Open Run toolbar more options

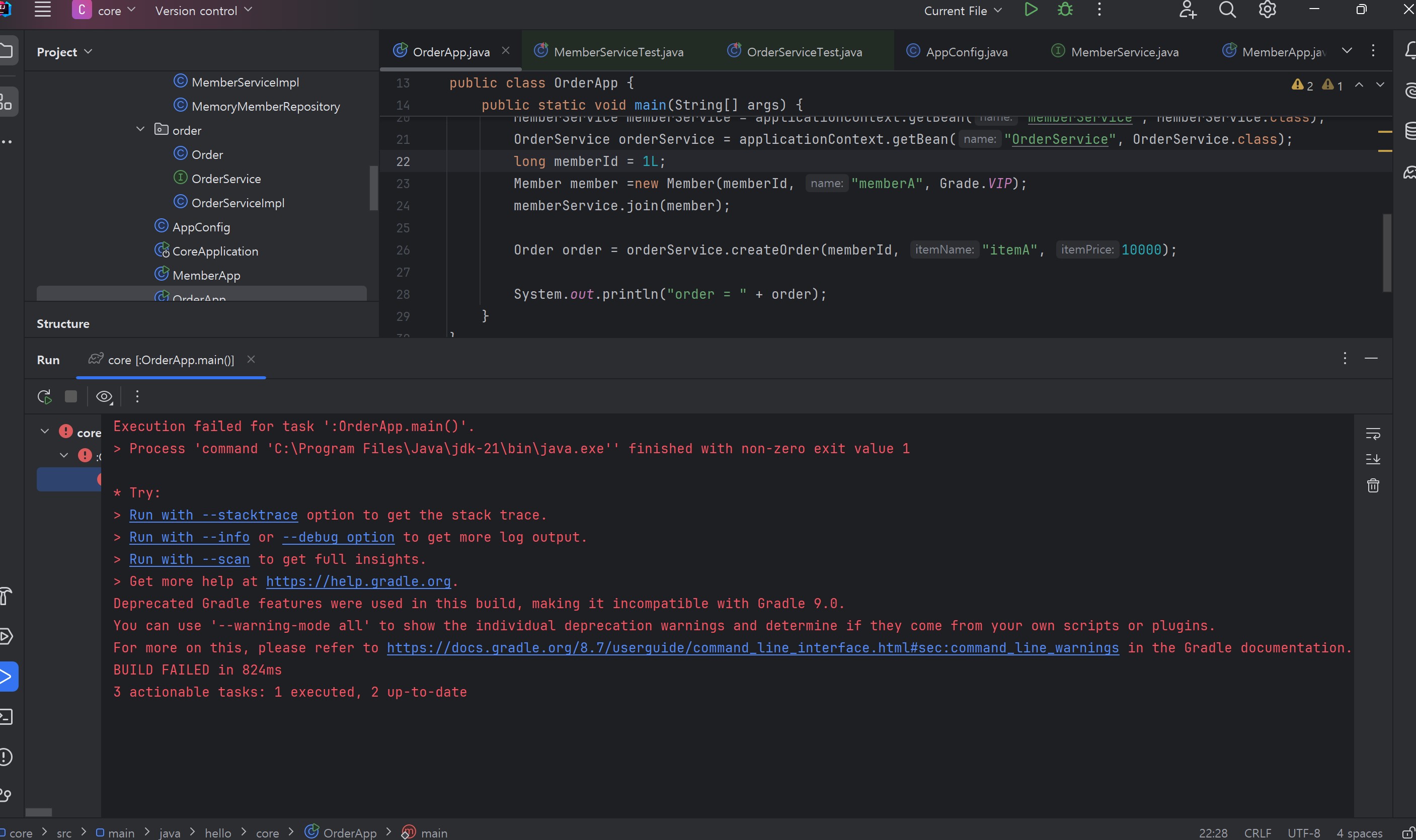tap(137, 397)
